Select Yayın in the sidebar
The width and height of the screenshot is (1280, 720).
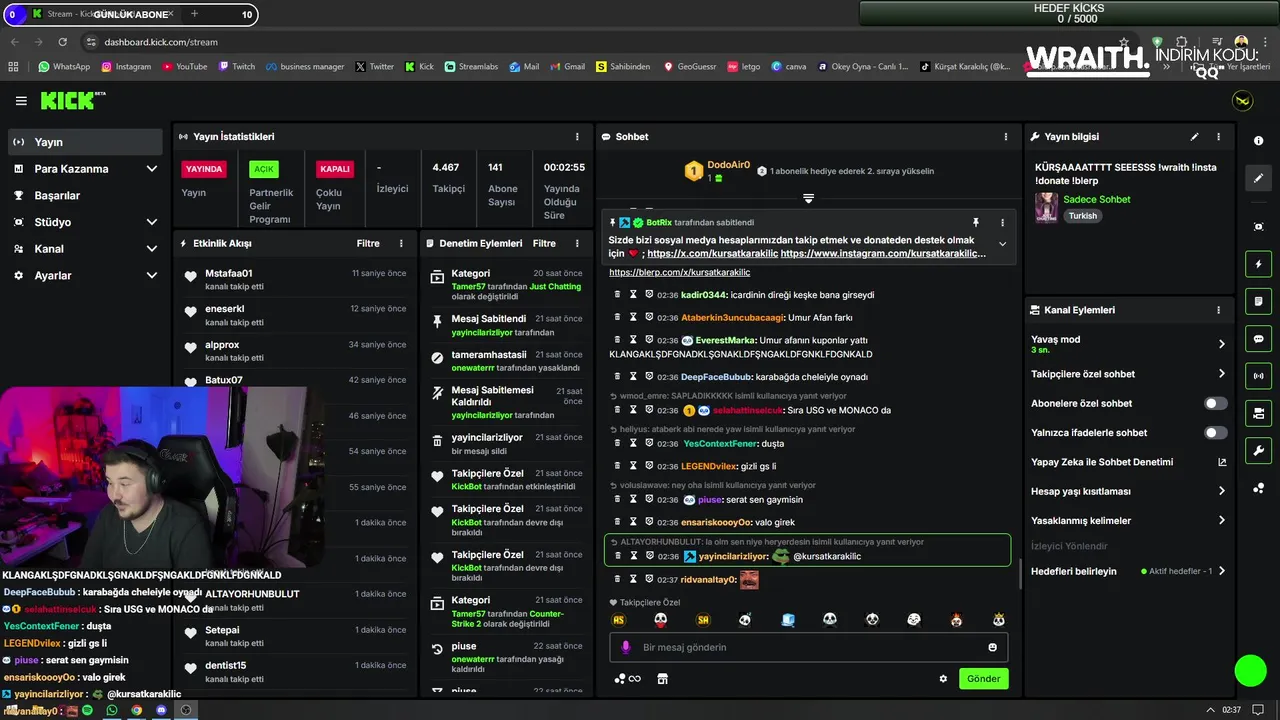[84, 142]
